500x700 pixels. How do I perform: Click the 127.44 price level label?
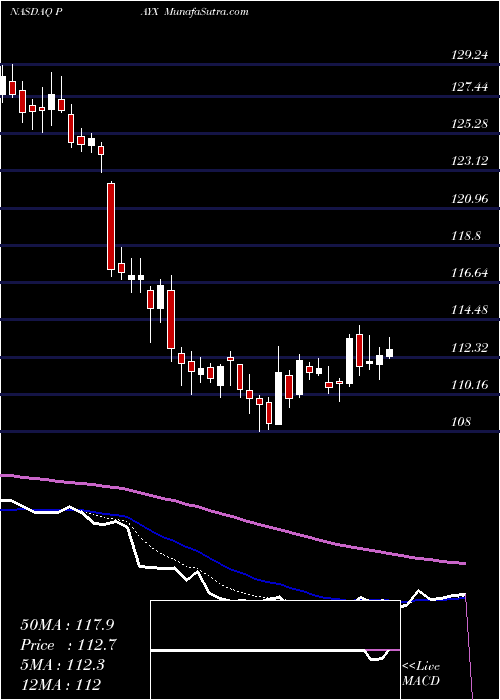[x=469, y=88]
